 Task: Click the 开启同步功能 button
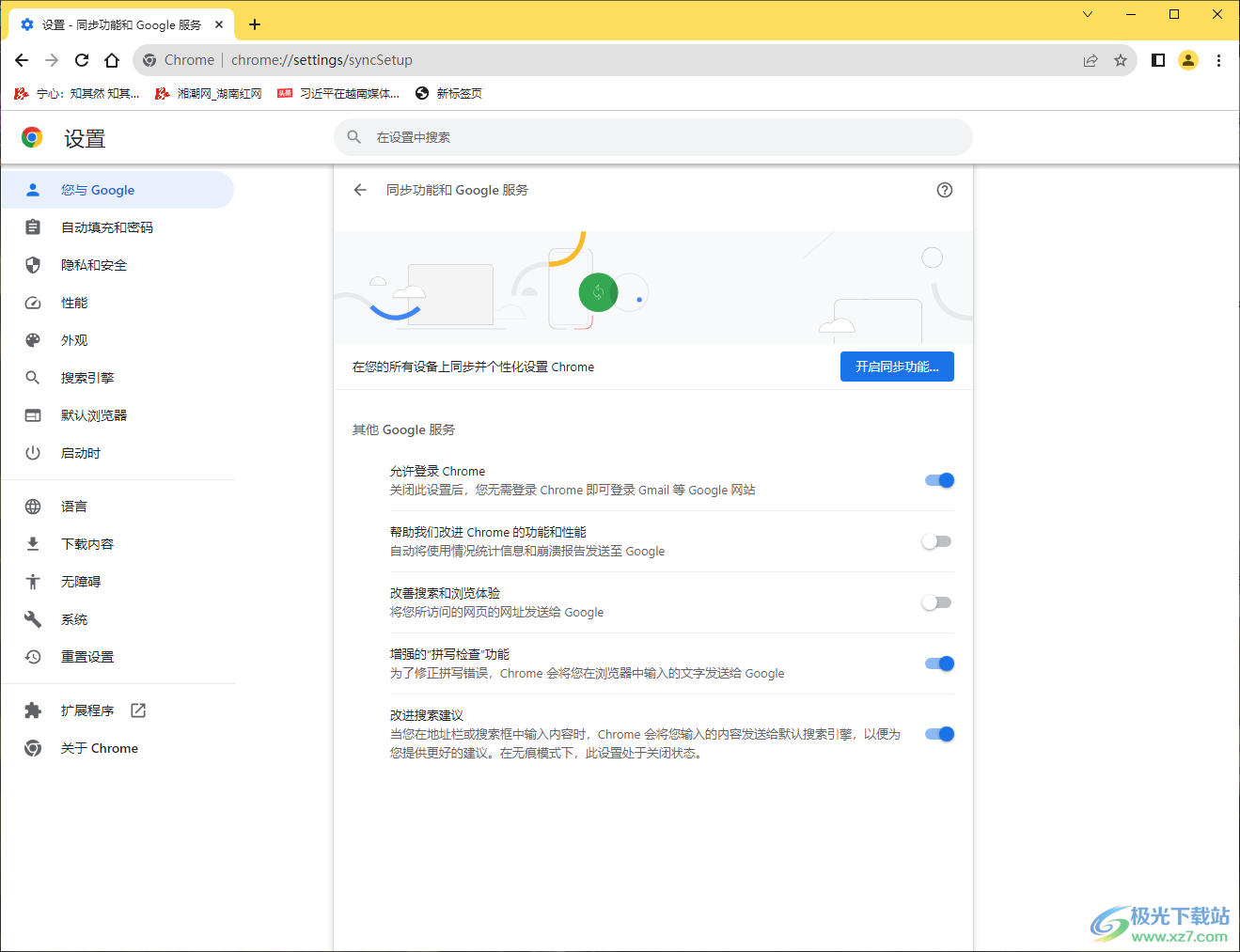(897, 367)
